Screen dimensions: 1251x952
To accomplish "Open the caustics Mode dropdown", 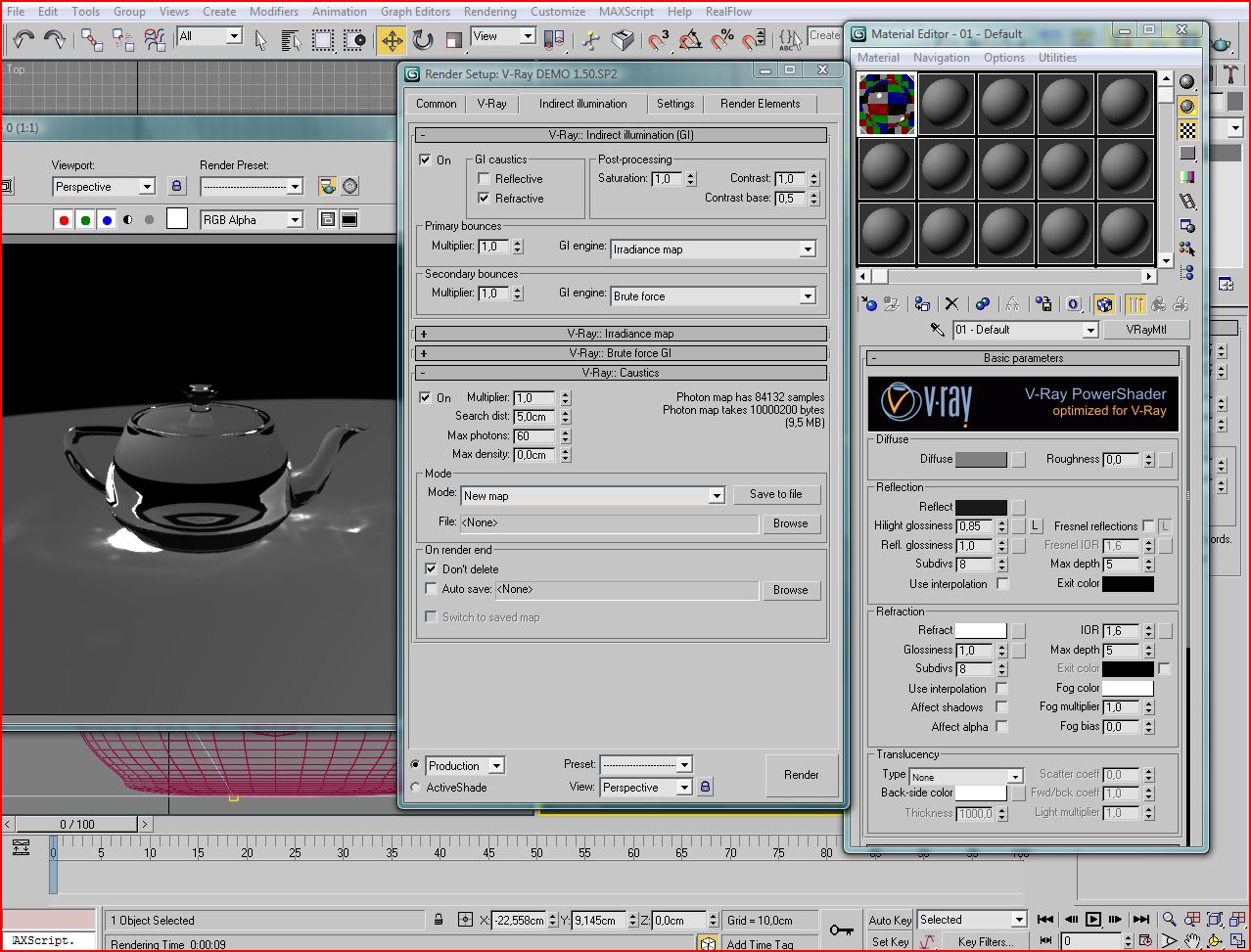I will click(717, 496).
